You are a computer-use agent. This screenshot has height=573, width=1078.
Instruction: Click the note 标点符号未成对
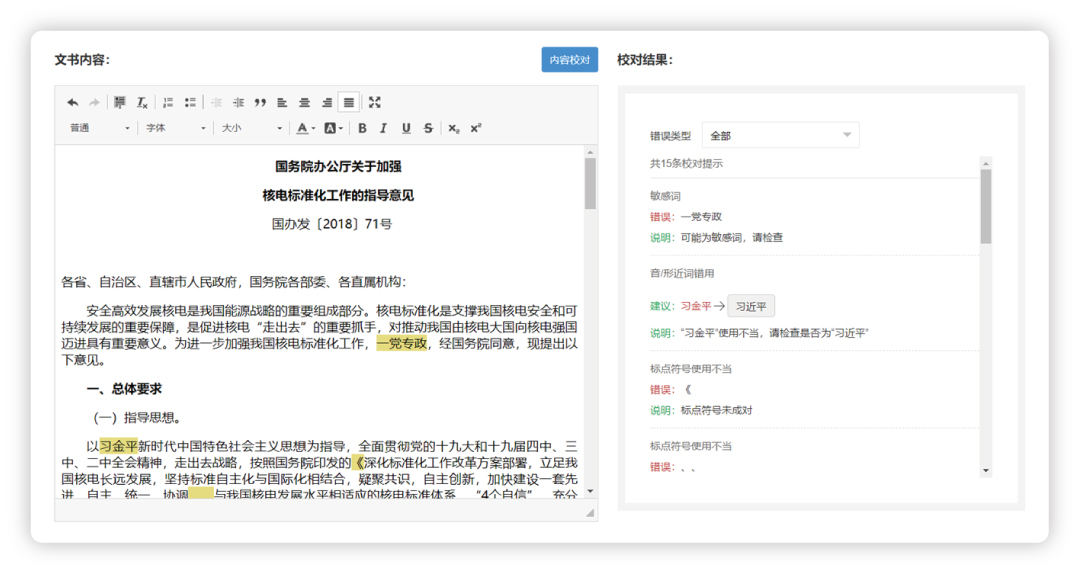pyautogui.click(x=716, y=410)
